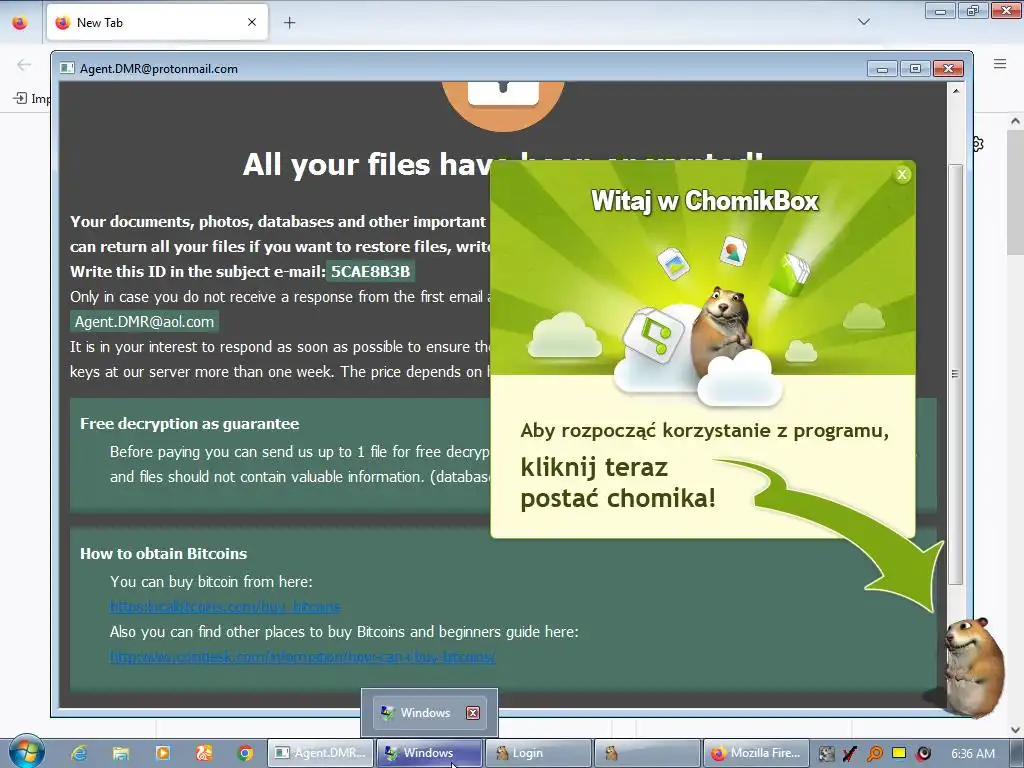
Task: Click scroll up arrow in ransom window
Action: pos(955,91)
